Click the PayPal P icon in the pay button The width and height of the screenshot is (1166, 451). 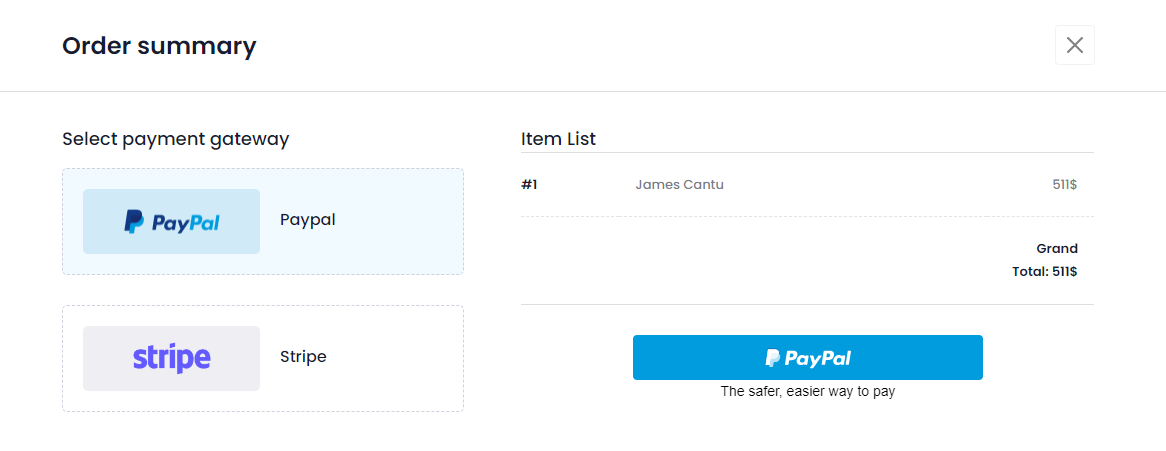coord(773,358)
